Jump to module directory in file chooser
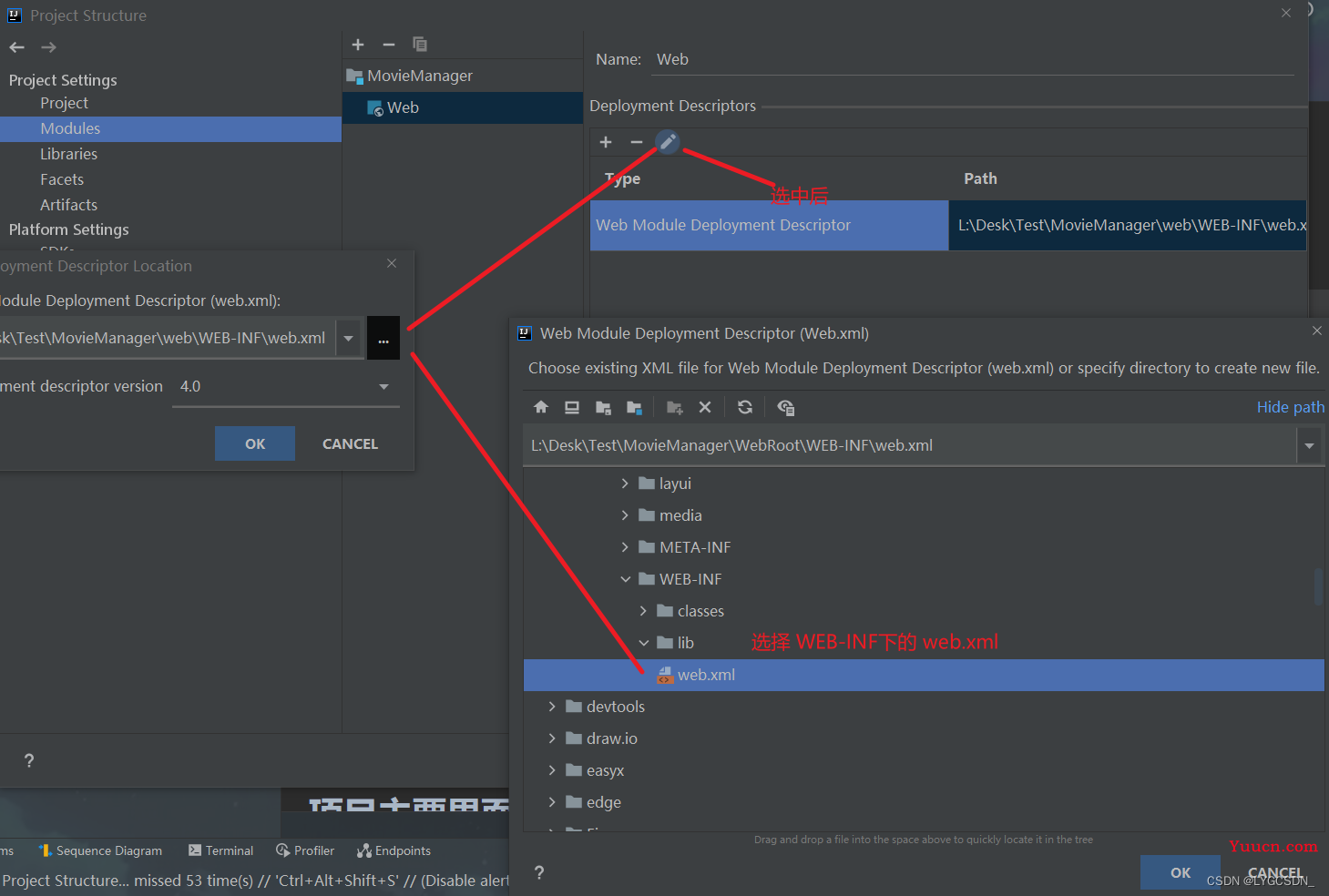The height and width of the screenshot is (896, 1329). tap(634, 407)
